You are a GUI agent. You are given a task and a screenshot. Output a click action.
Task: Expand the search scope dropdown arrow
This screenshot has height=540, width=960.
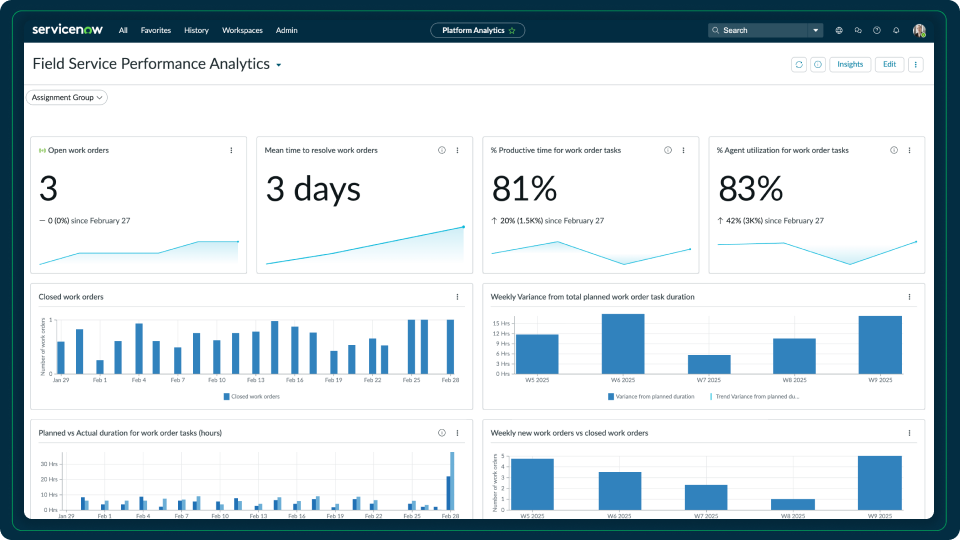tap(816, 30)
